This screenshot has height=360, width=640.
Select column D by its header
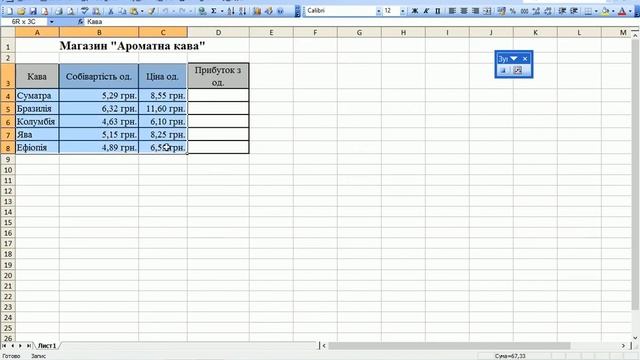tap(218, 32)
